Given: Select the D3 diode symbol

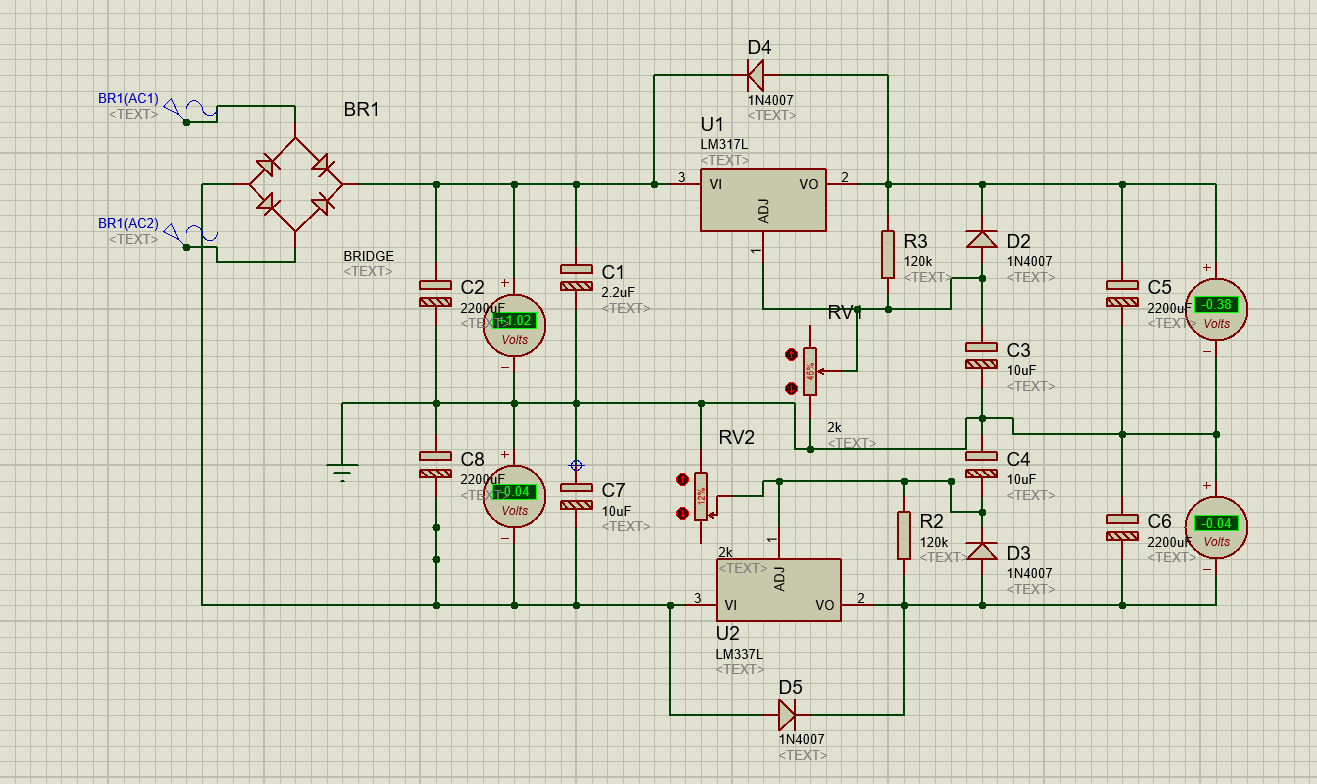Looking at the screenshot, I should coord(982,551).
